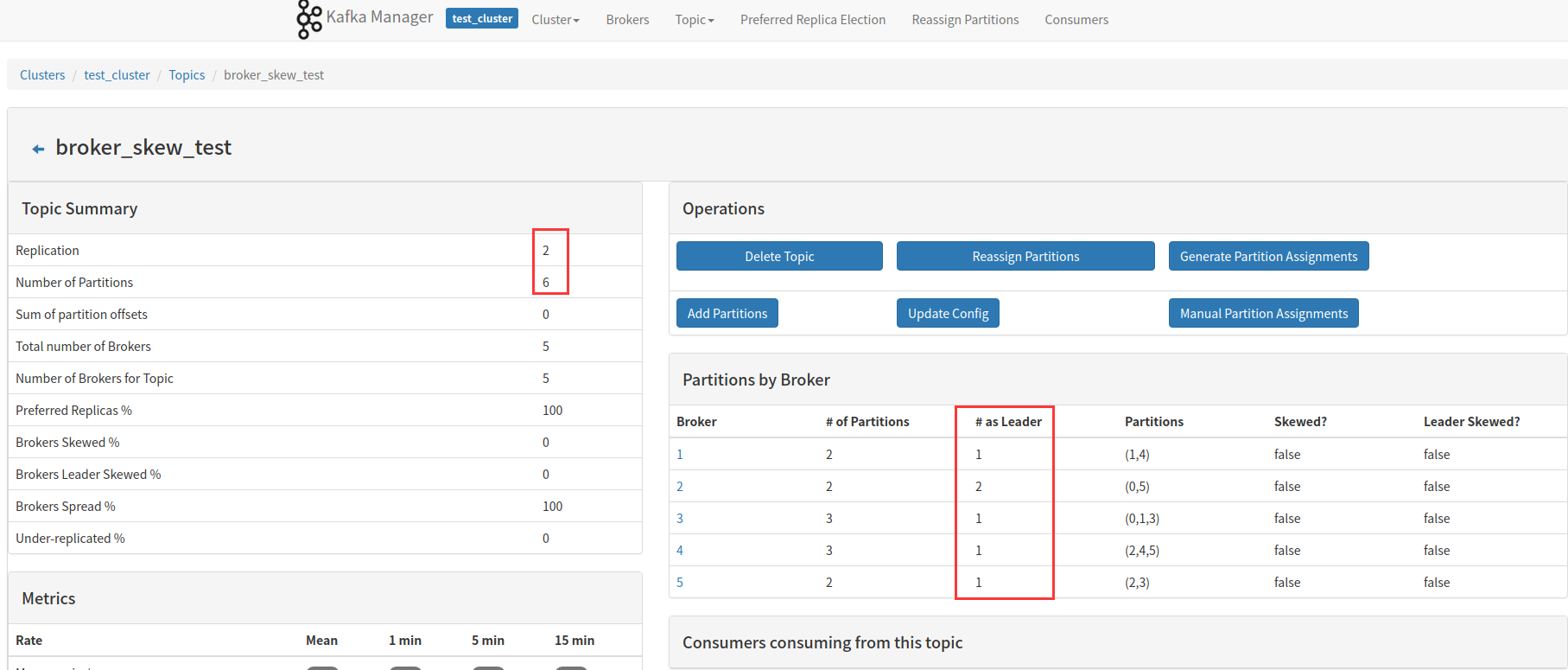Click the Partitions by Broker heading

756,380
